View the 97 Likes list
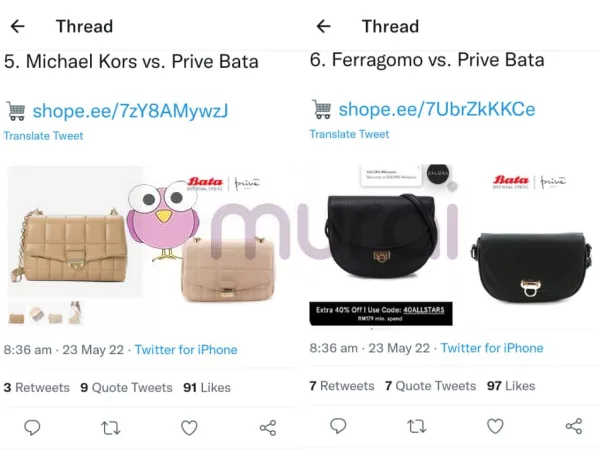The image size is (600, 450). pos(511,386)
